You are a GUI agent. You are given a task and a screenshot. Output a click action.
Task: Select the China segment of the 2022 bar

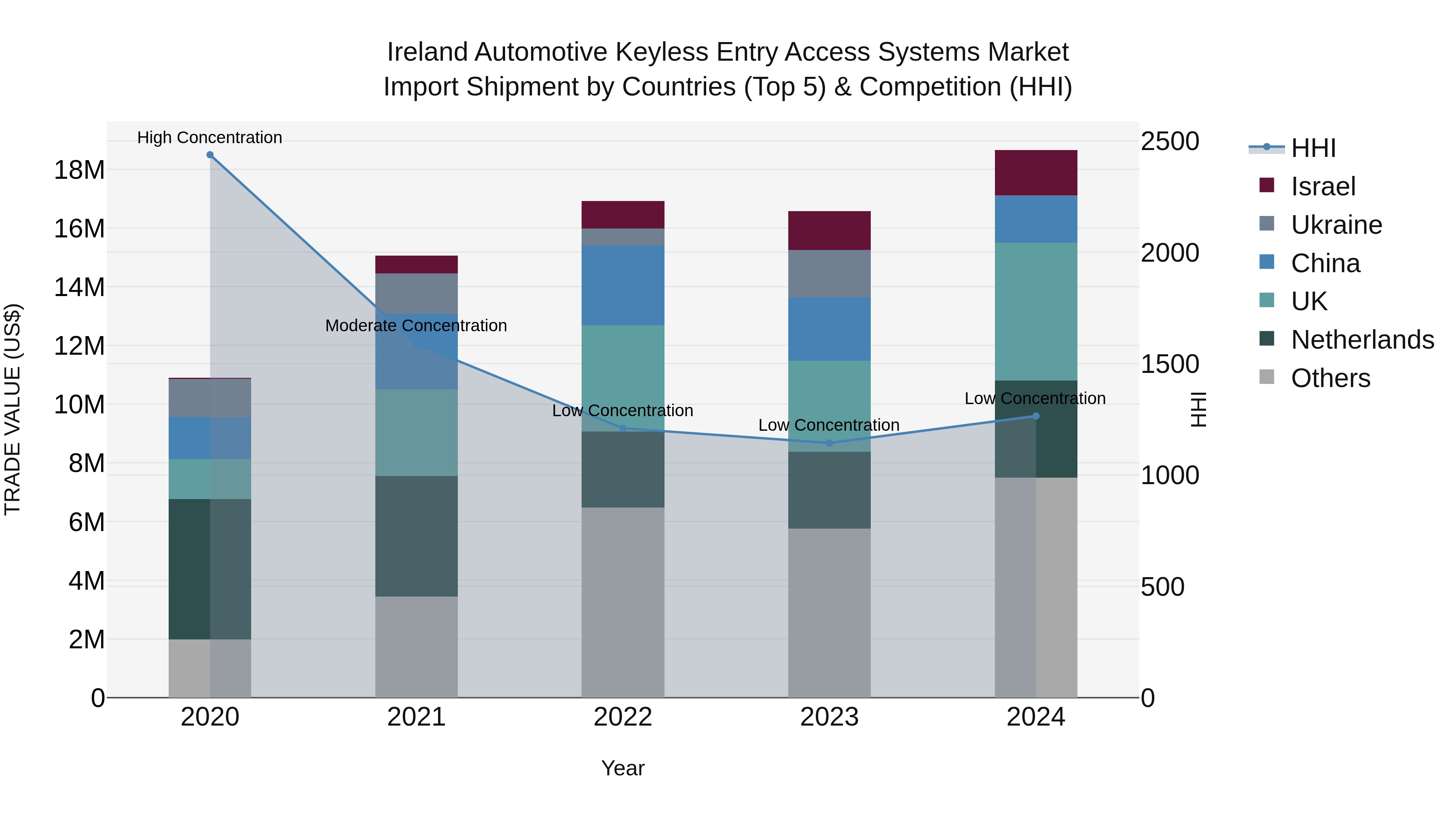tap(623, 286)
